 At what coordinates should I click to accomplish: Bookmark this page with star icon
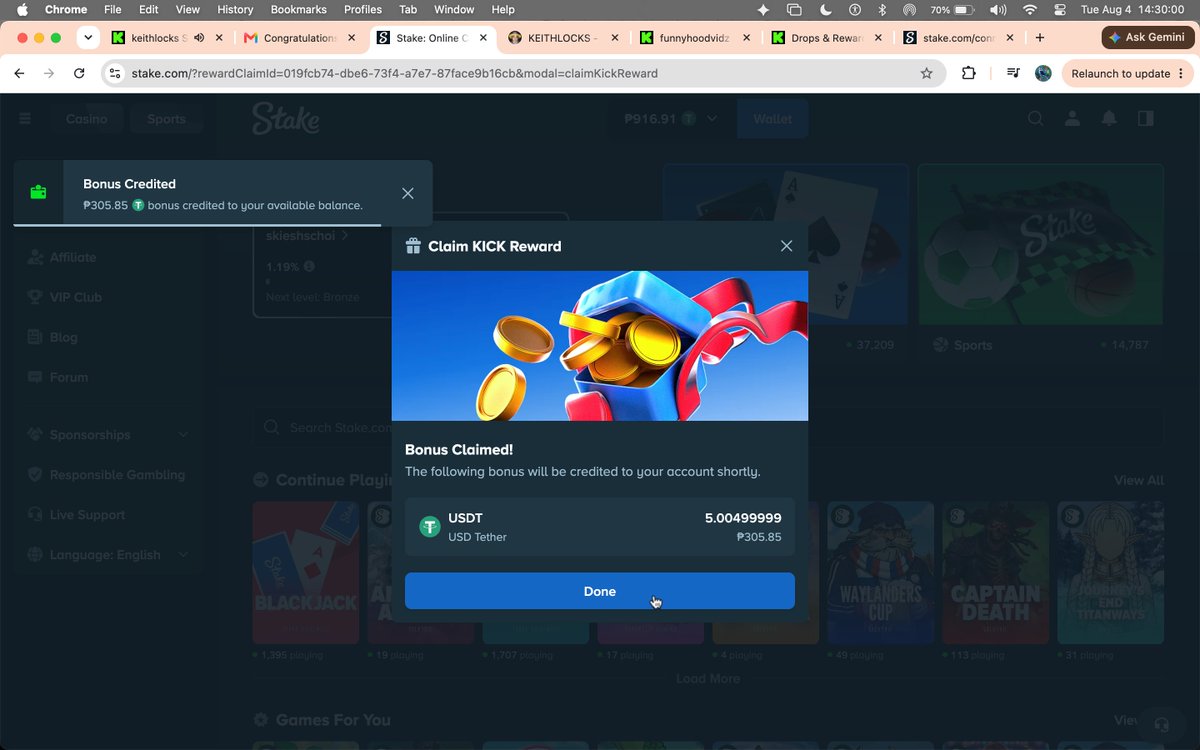(x=926, y=73)
